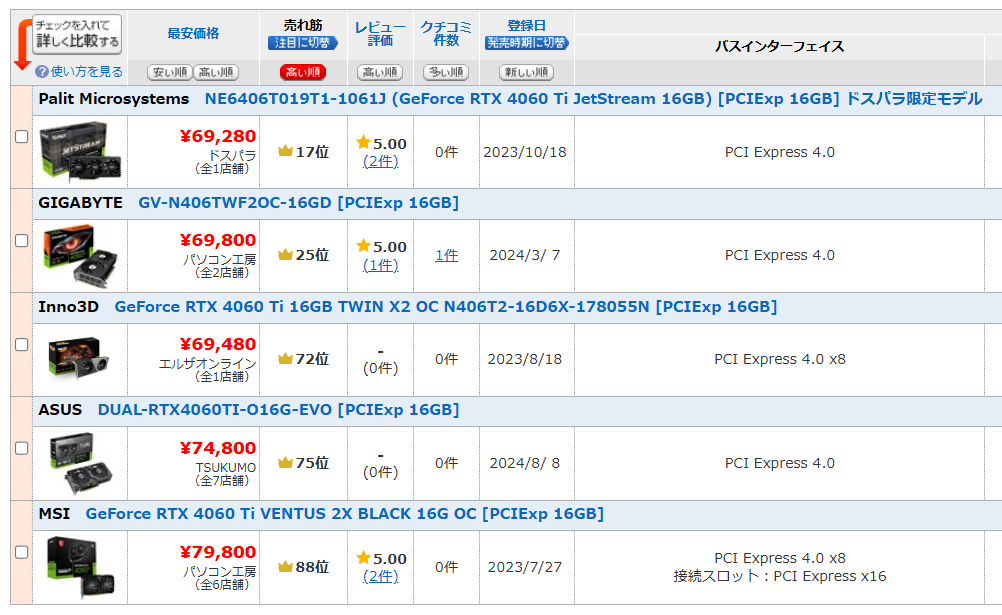Click エルザオンライン shop name
The image size is (1002, 615).
coord(208,364)
